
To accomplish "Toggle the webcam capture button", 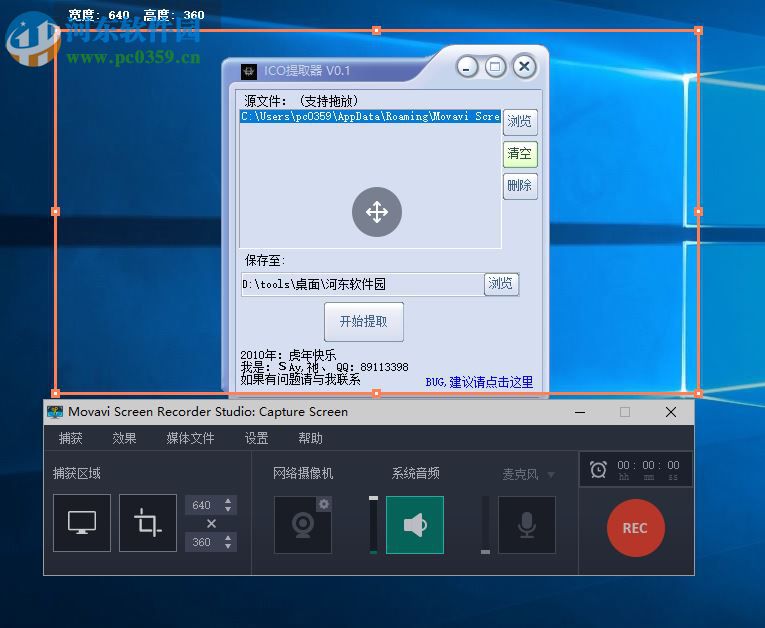I will click(x=302, y=525).
